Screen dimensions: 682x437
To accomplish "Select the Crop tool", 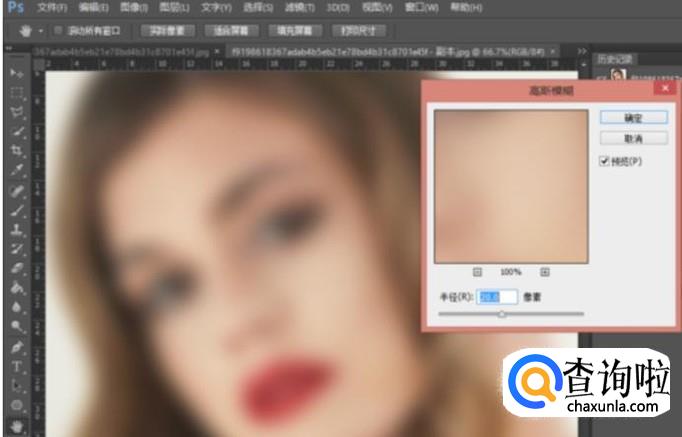I will point(17,150).
